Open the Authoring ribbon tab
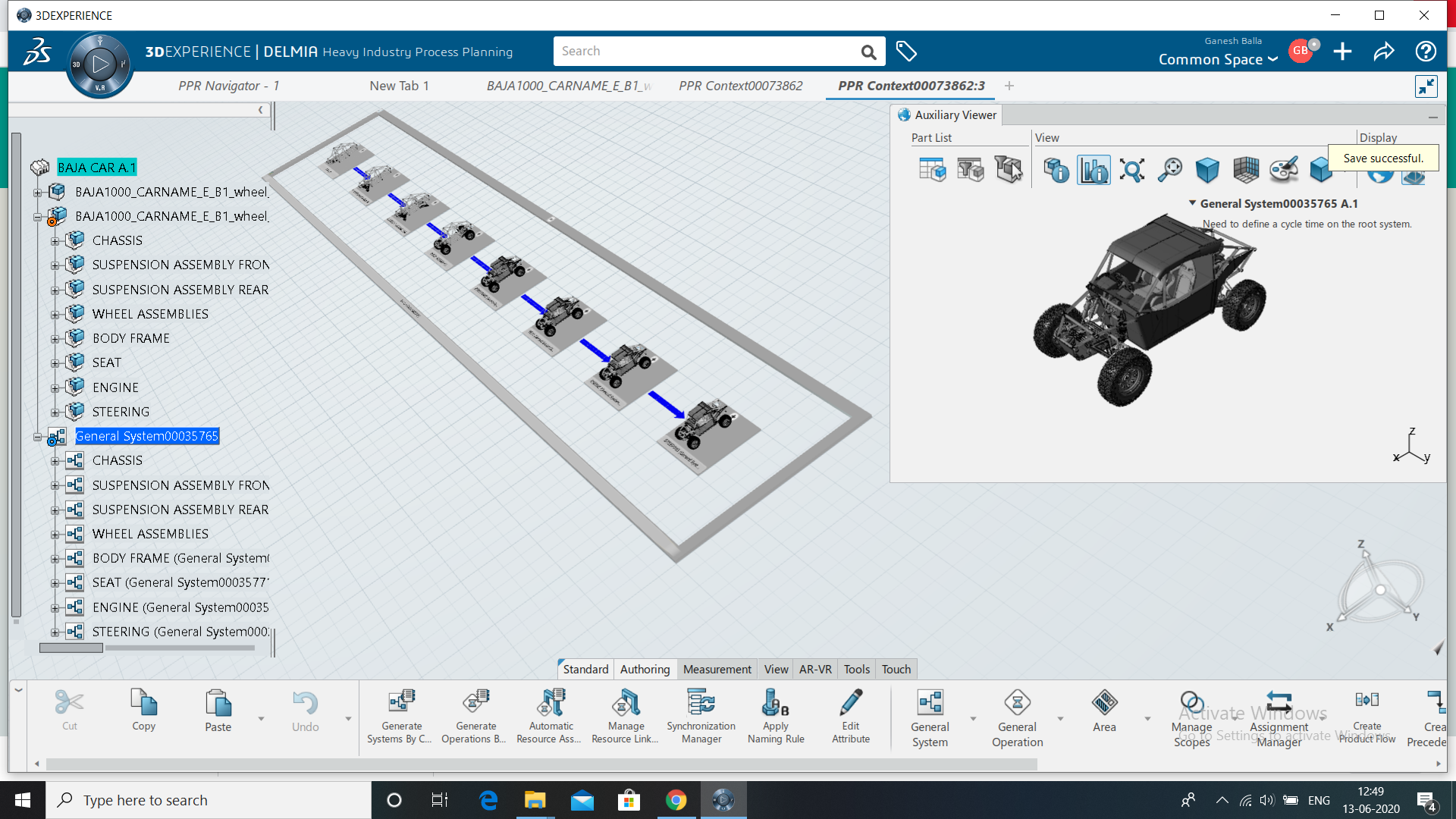This screenshot has width=1456, height=819. click(x=645, y=669)
